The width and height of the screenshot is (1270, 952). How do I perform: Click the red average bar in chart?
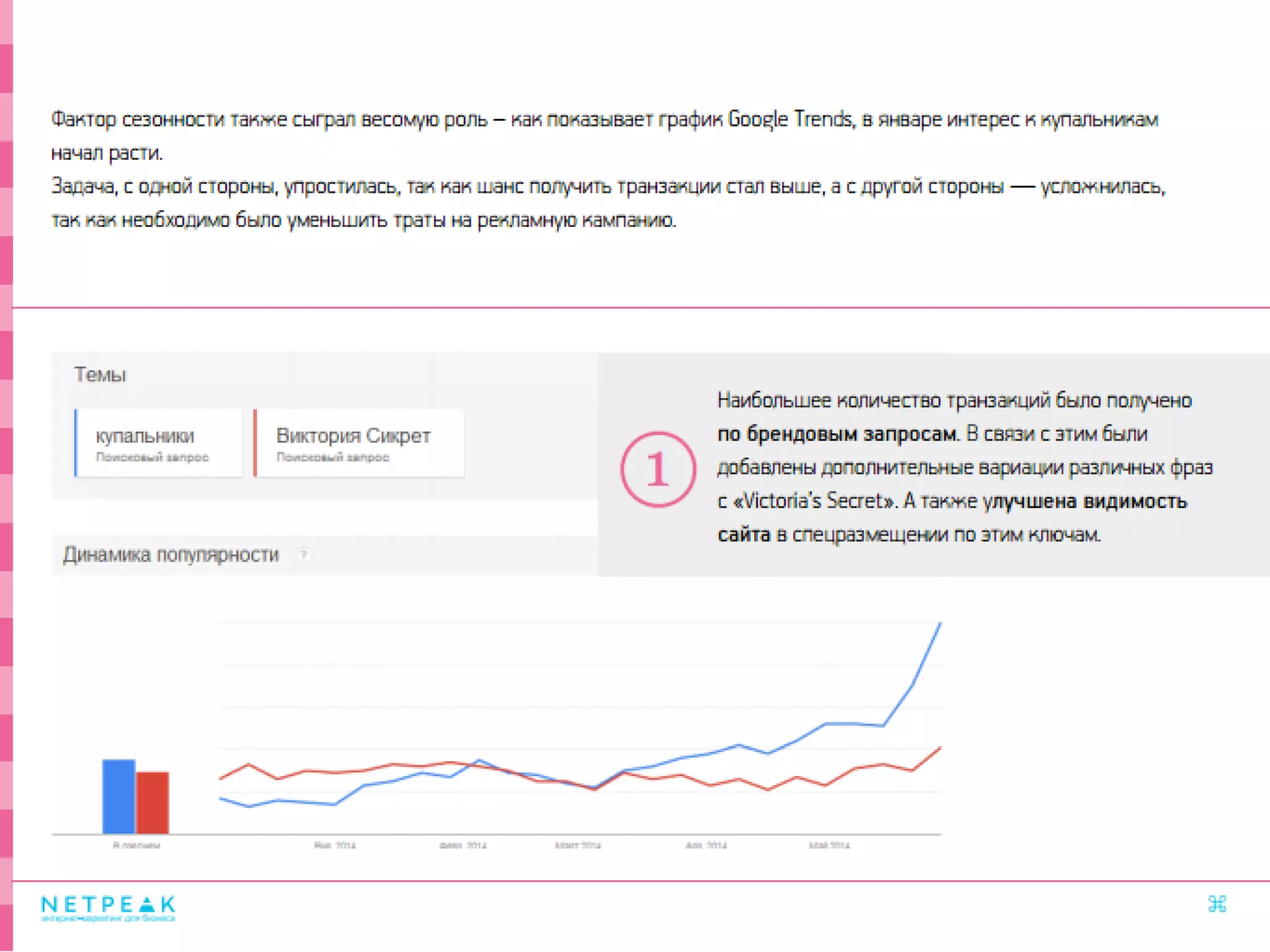tap(153, 803)
